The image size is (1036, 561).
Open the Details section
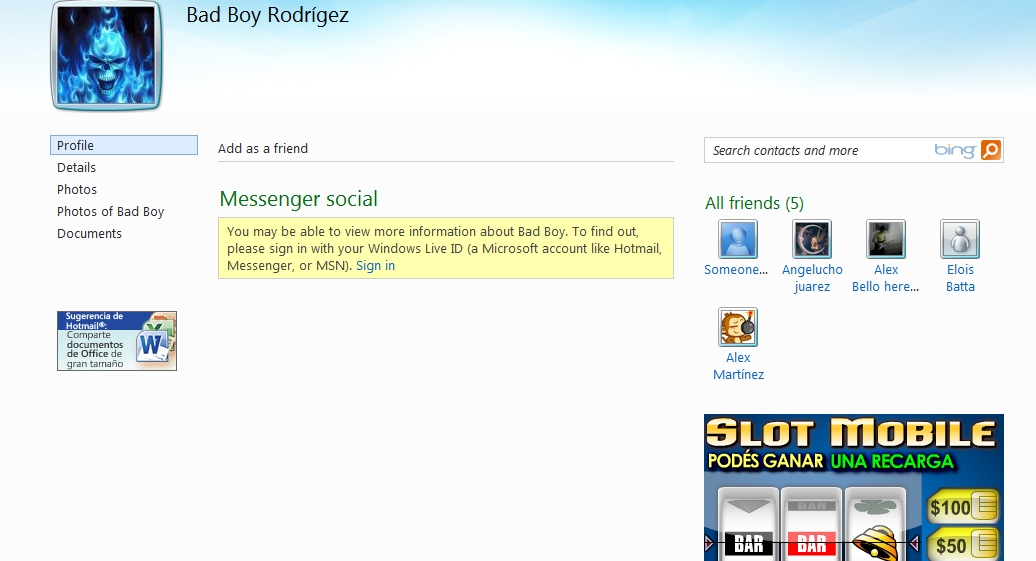coord(77,167)
